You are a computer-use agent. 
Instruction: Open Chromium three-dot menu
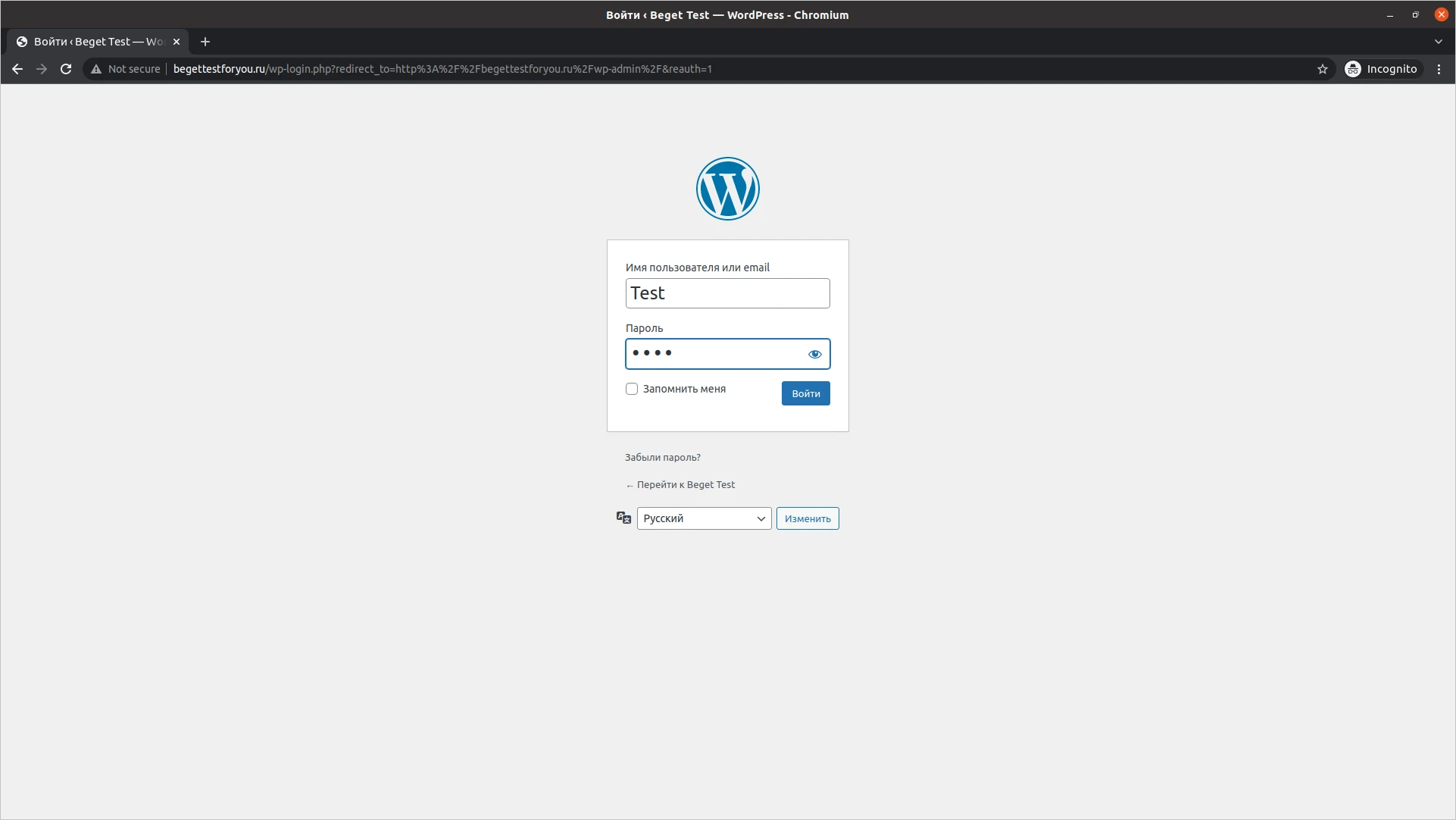click(x=1439, y=69)
